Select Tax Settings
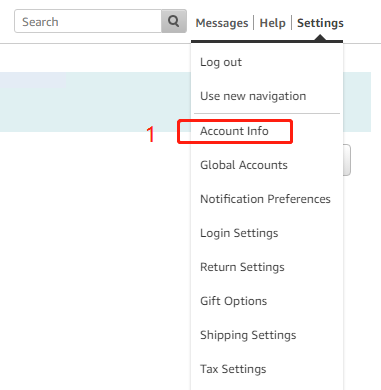Screen dimensions: 381x390 233,369
